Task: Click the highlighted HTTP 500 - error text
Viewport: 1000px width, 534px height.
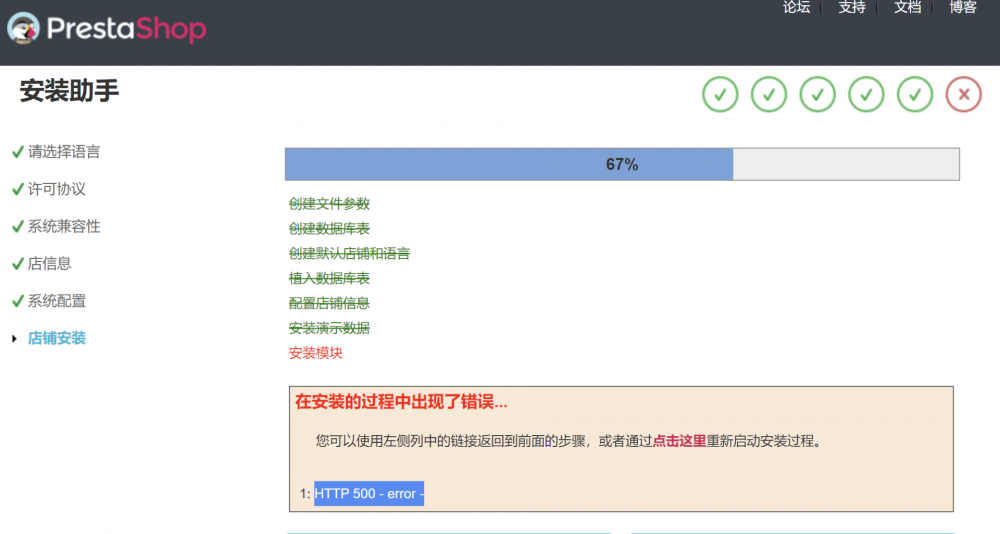Action: pos(369,493)
